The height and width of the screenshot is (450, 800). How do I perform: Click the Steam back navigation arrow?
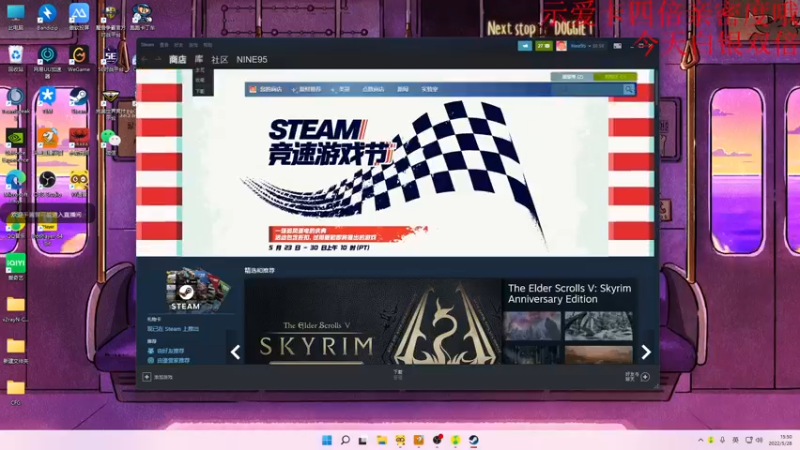click(145, 60)
